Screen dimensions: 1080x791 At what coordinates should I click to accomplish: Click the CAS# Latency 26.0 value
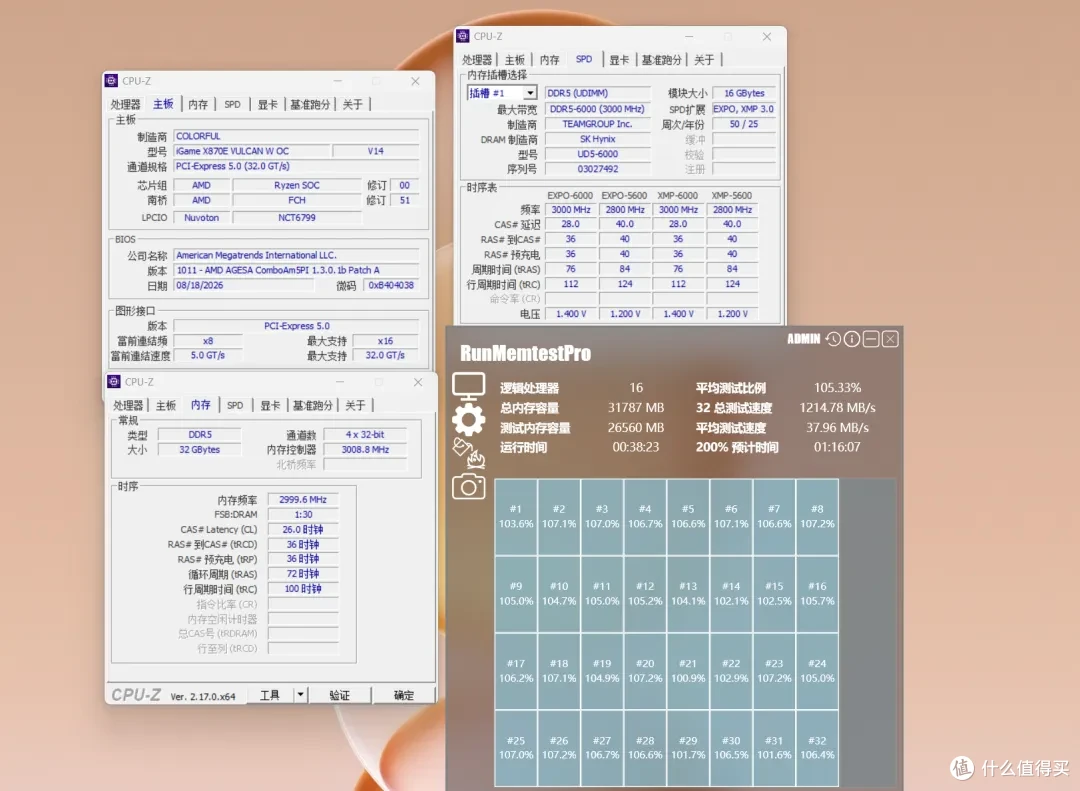[303, 529]
